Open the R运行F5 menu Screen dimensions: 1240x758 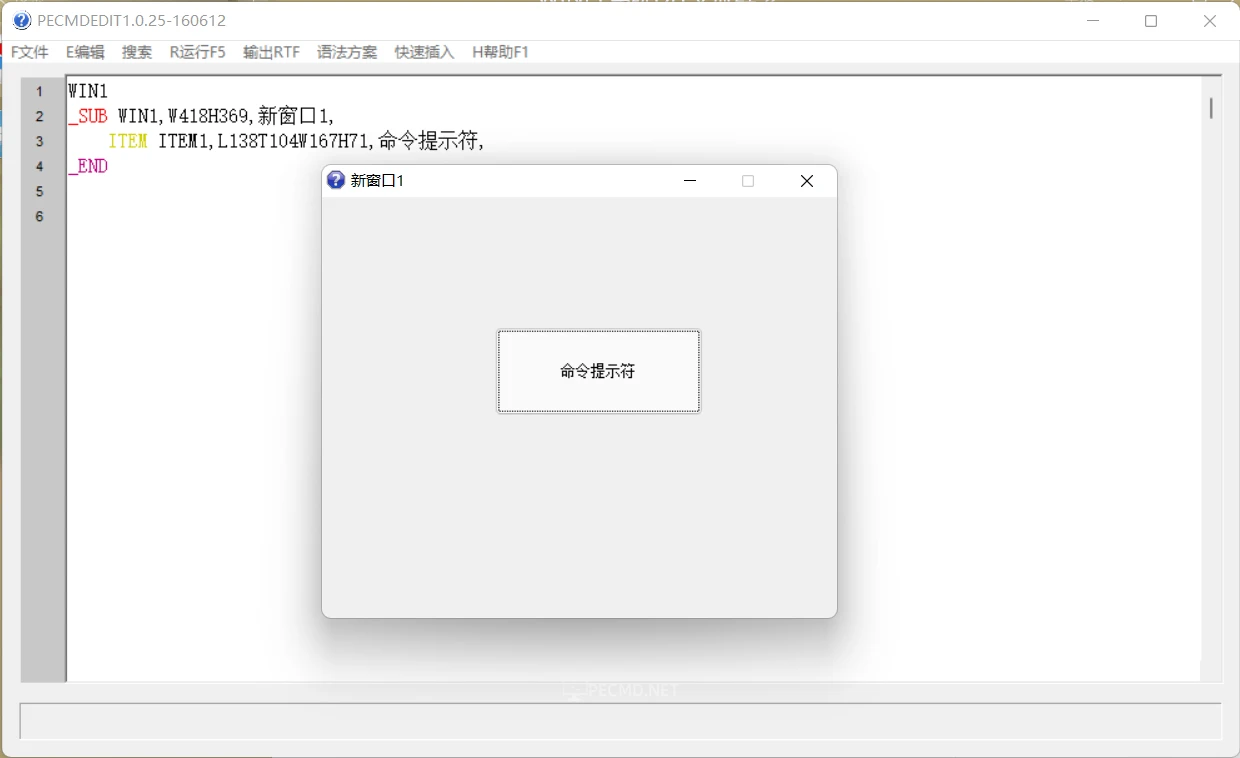[197, 52]
